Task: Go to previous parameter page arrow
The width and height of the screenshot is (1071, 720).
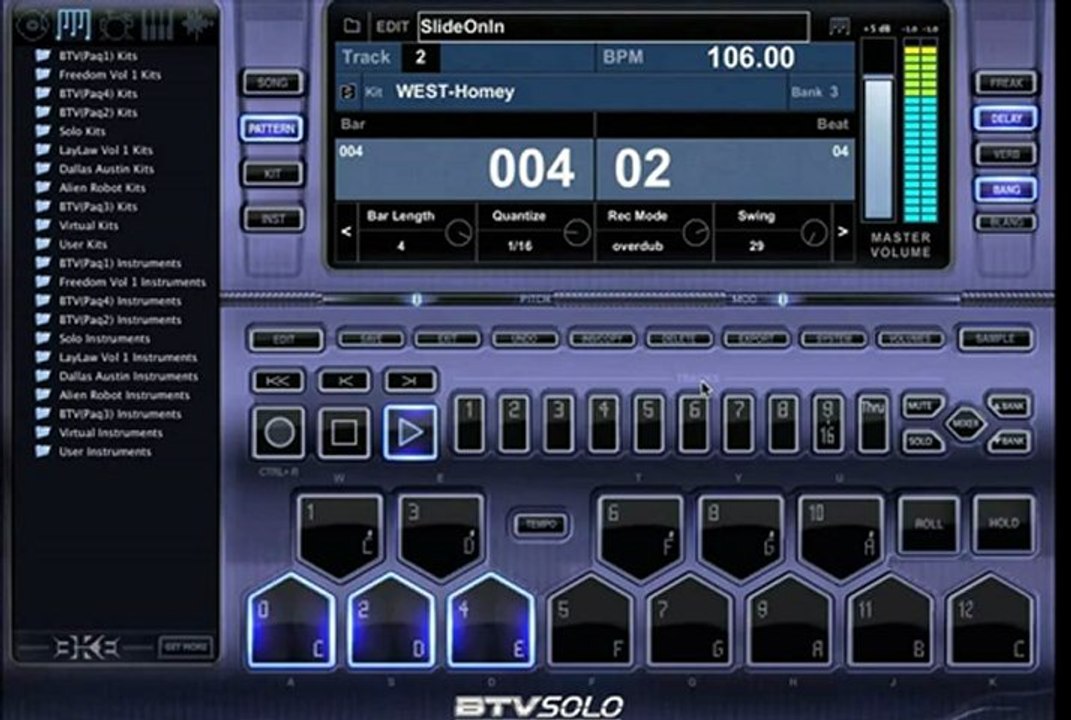Action: (346, 232)
